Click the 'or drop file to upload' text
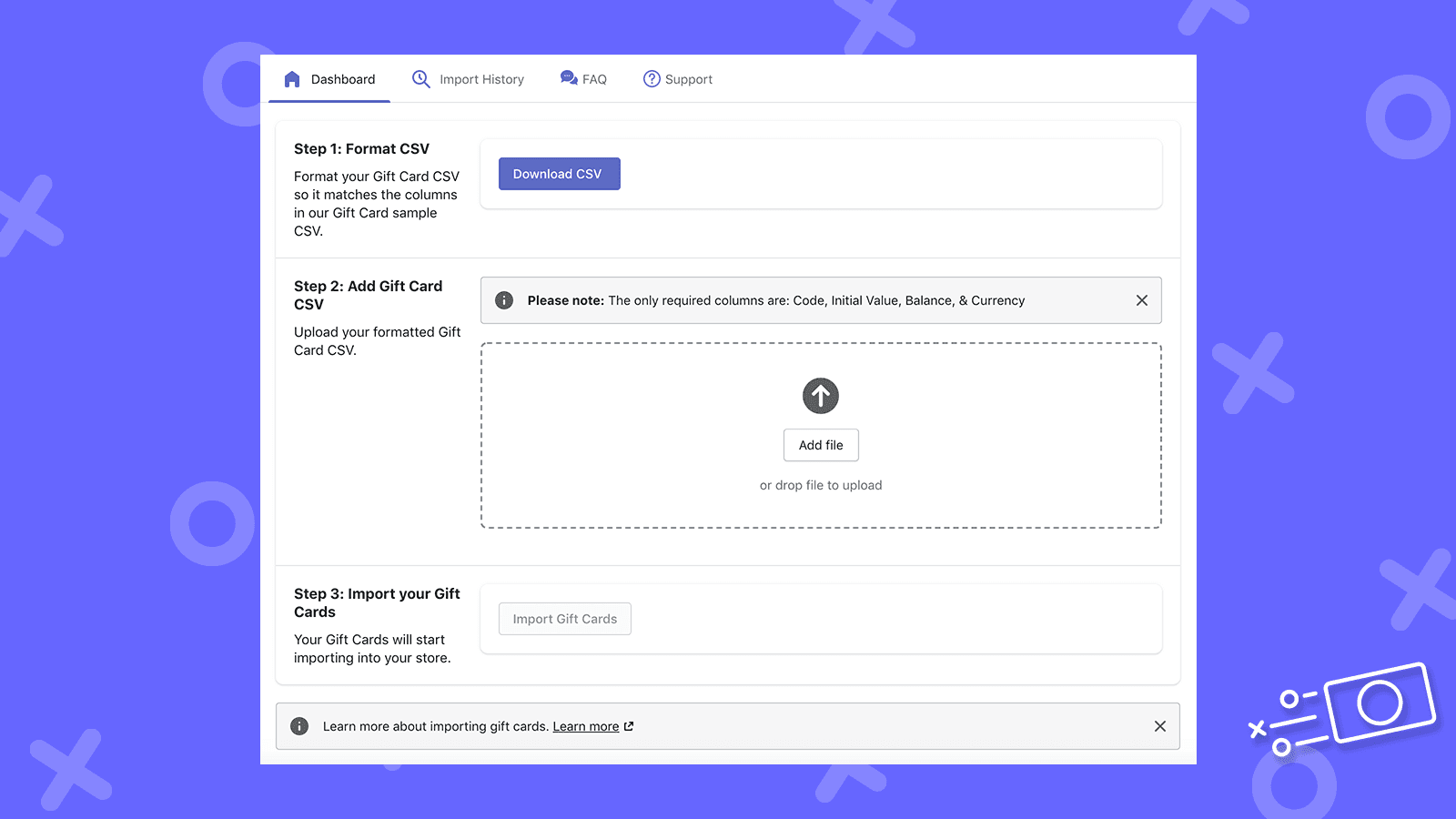The width and height of the screenshot is (1456, 819). coord(820,485)
